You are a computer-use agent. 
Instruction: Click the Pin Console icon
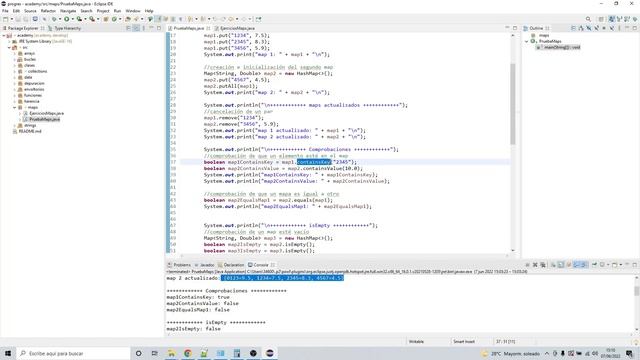click(595, 265)
